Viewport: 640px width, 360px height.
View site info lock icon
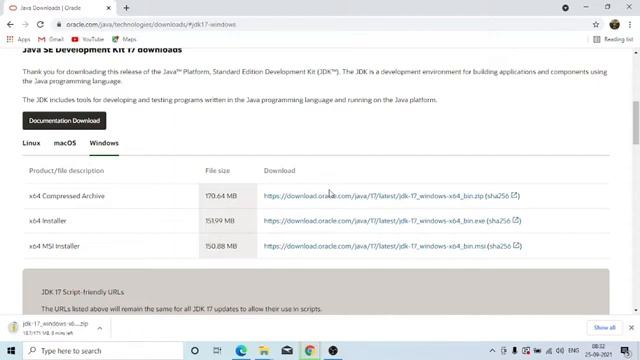click(59, 24)
